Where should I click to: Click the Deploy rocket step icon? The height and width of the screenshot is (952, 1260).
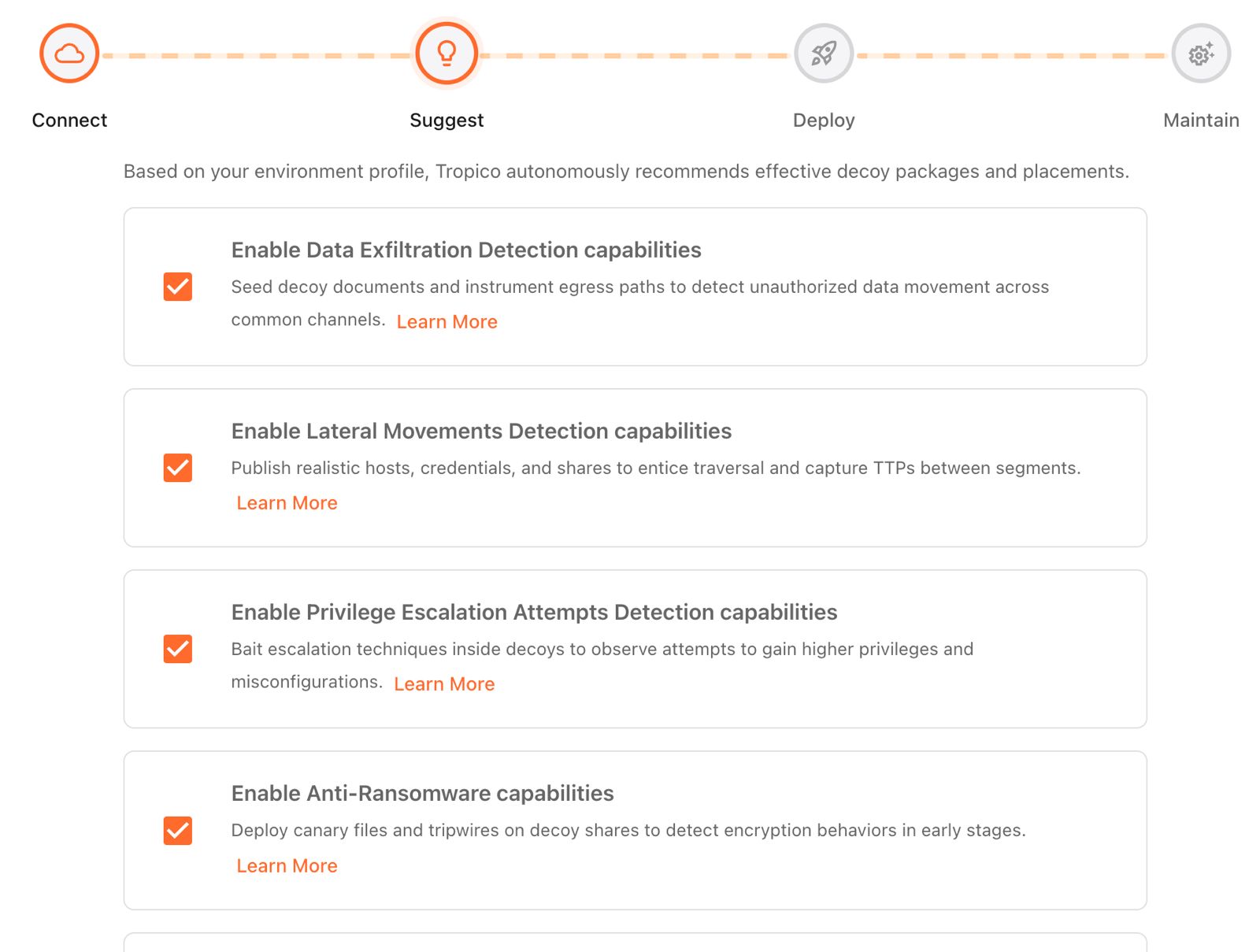click(x=824, y=54)
